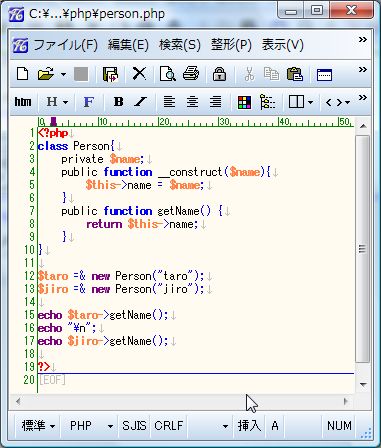Image resolution: width=381 pixels, height=448 pixels.
Task: Apply bold tag with B icon
Action: (x=118, y=102)
